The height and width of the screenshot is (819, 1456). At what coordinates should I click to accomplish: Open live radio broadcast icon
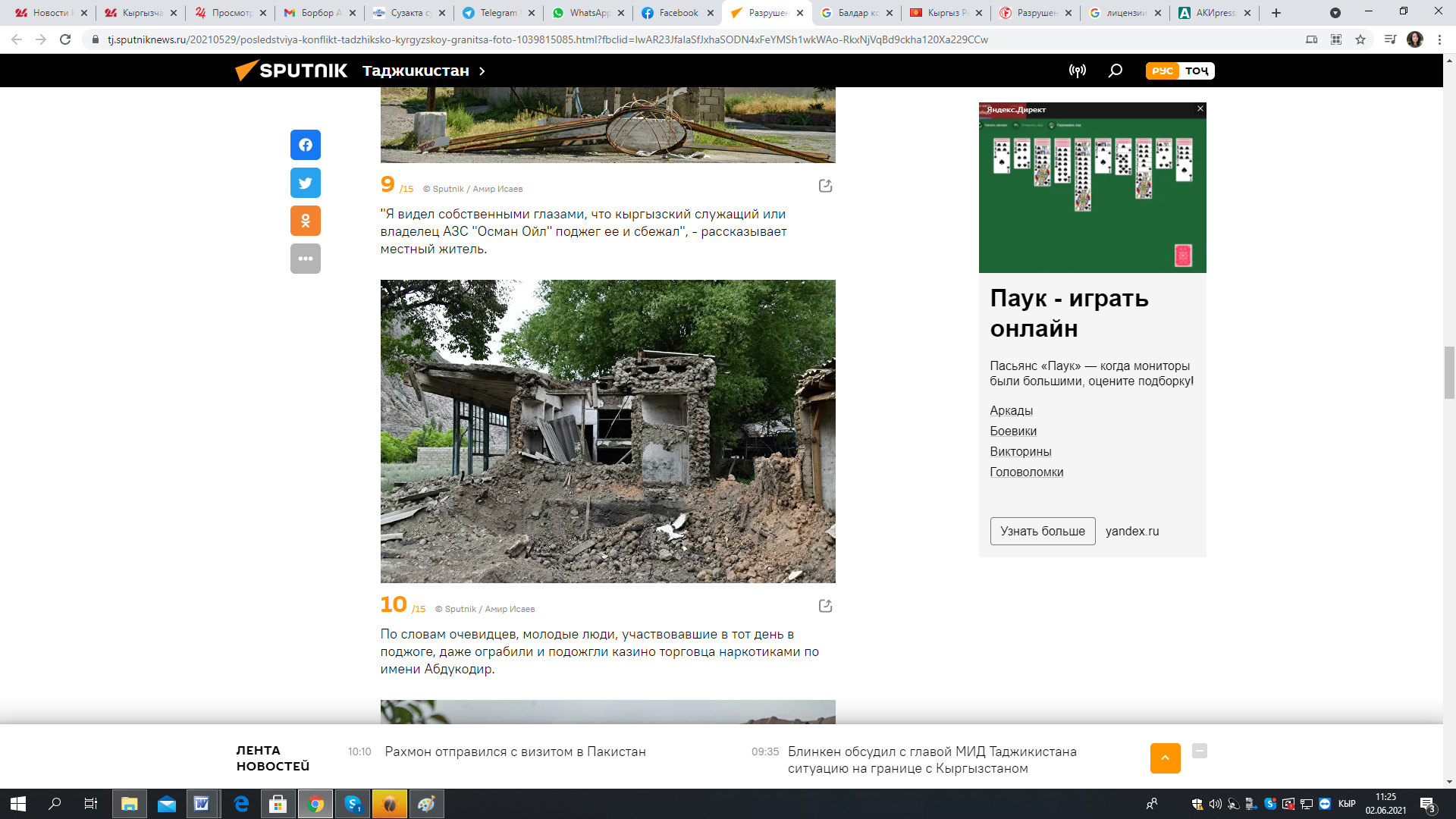[1077, 71]
